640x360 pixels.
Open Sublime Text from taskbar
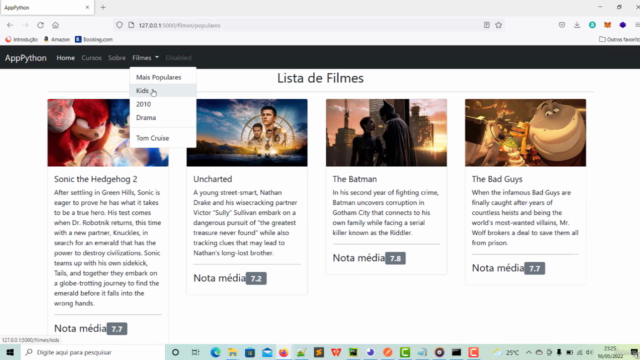tap(319, 352)
